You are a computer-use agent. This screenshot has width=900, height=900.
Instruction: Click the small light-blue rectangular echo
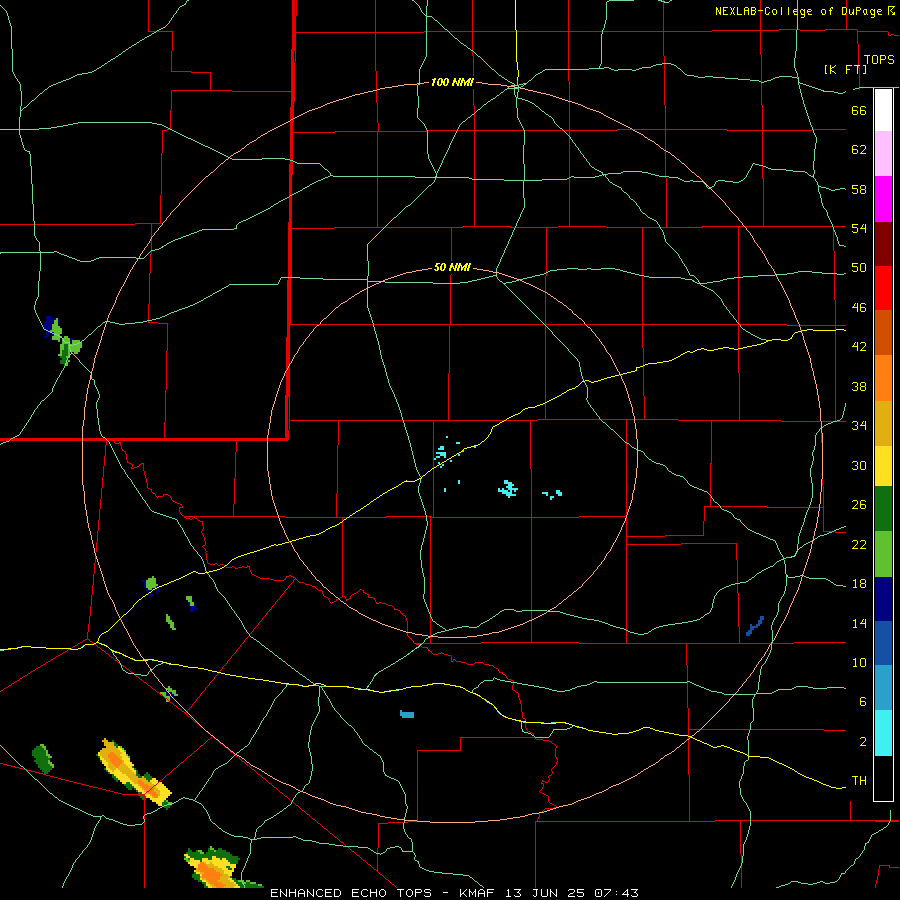click(x=407, y=714)
